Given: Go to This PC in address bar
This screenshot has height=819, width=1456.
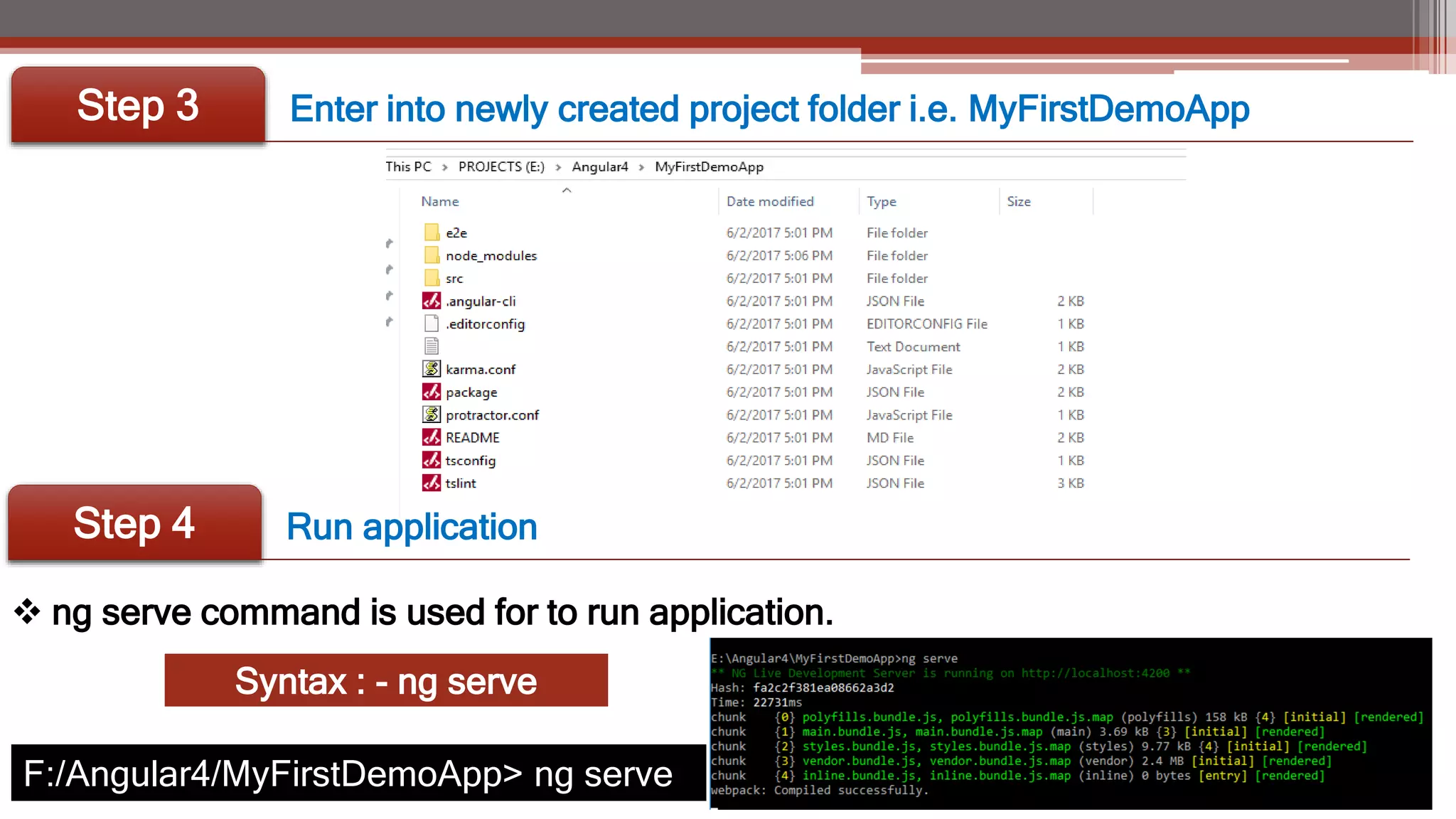Looking at the screenshot, I should tap(408, 166).
